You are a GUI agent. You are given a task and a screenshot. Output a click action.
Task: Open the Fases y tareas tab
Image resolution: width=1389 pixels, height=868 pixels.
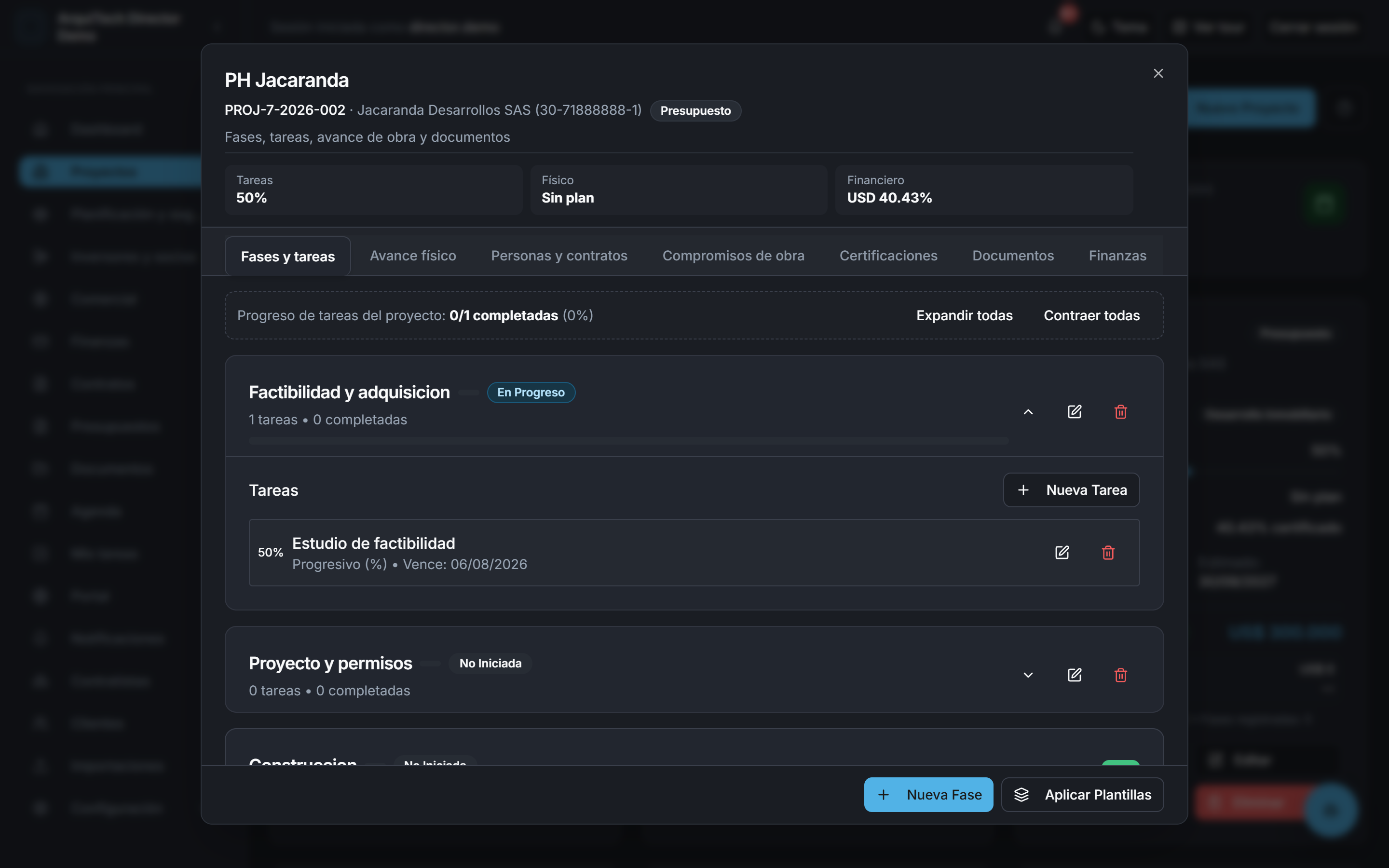[287, 256]
